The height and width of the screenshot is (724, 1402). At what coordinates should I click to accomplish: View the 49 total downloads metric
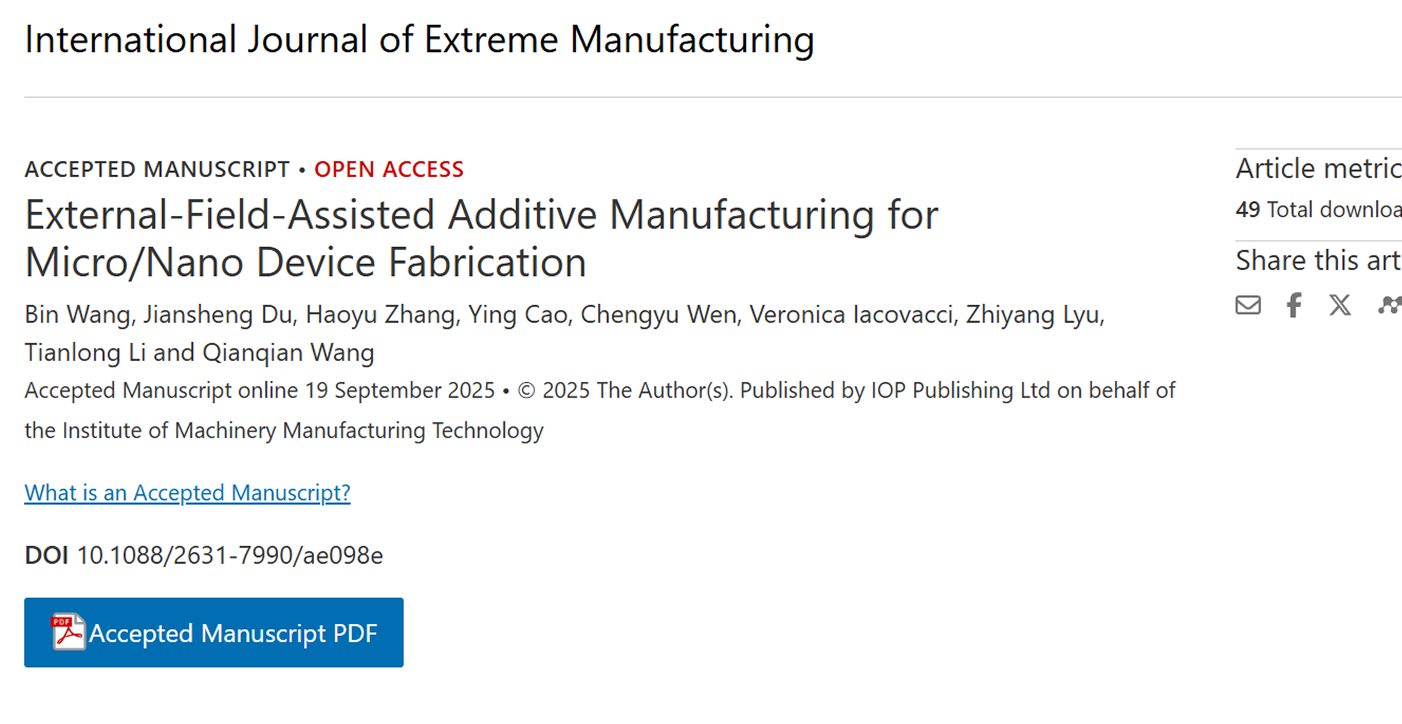[1318, 210]
